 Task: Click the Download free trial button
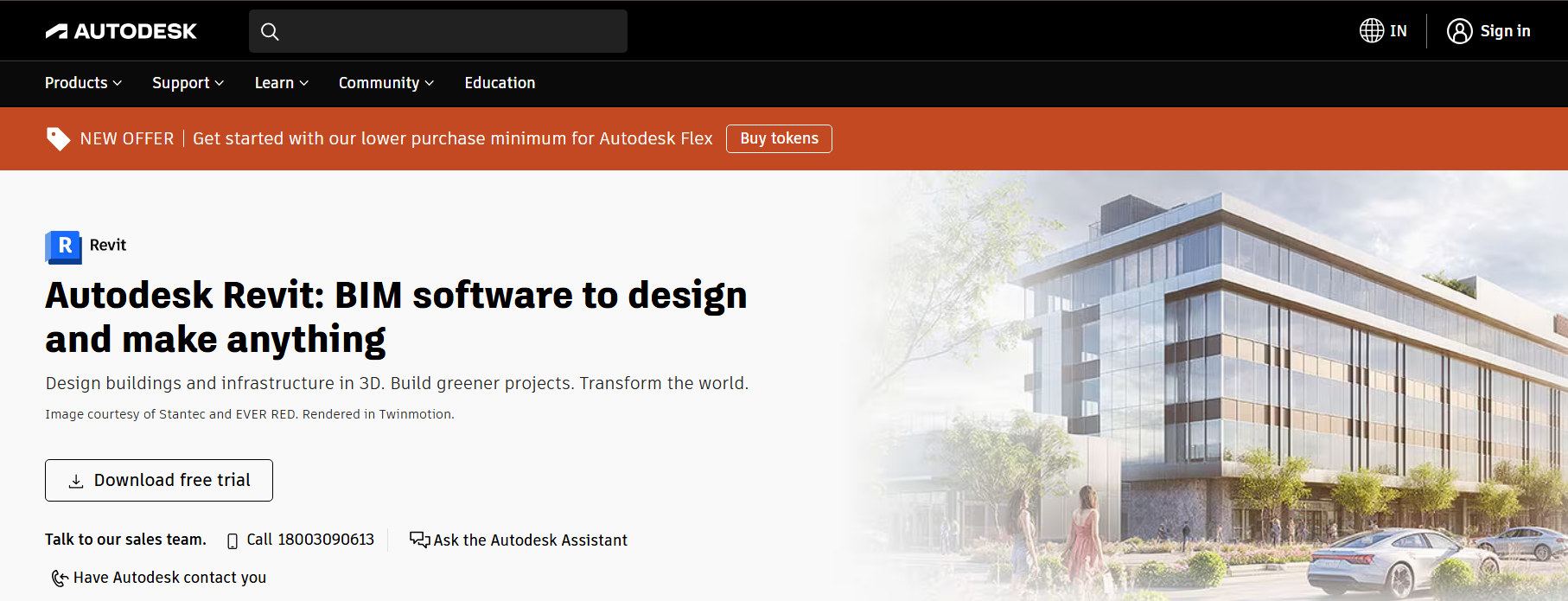[159, 480]
